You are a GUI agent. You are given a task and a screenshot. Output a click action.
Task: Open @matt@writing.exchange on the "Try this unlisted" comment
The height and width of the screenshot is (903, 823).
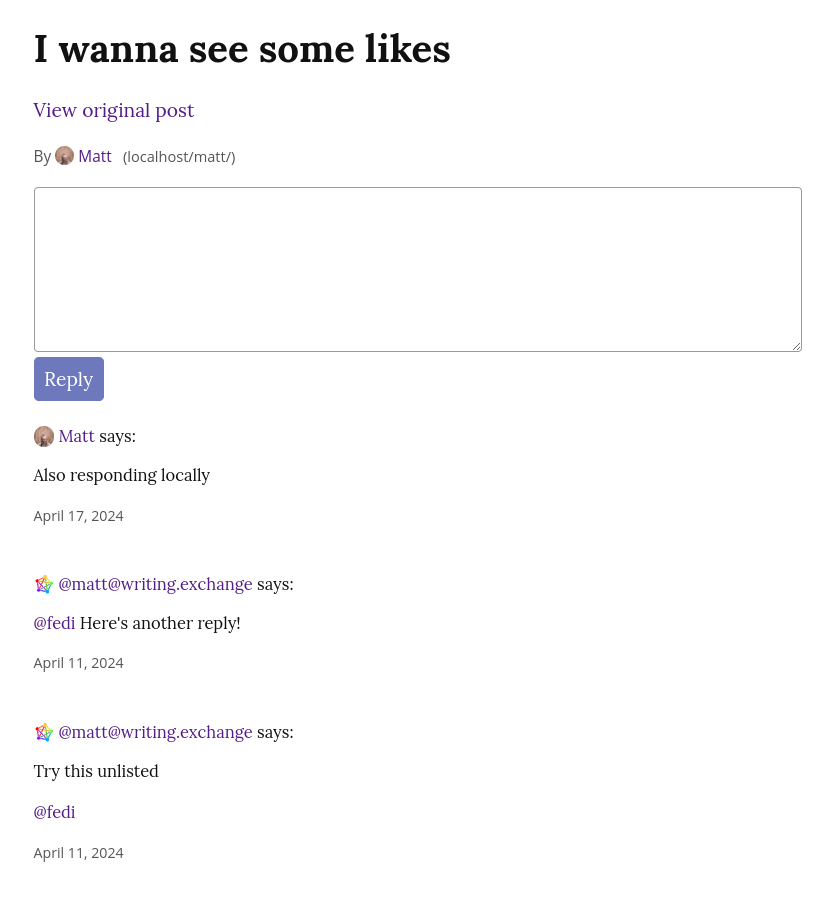(155, 732)
